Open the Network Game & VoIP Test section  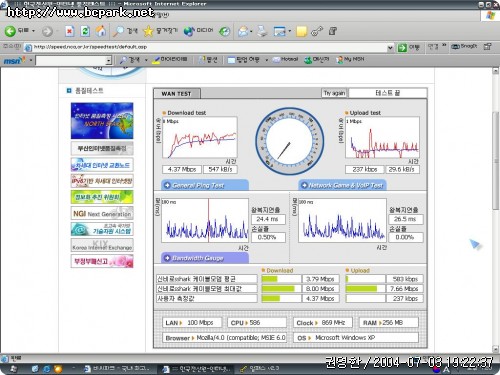pos(342,185)
